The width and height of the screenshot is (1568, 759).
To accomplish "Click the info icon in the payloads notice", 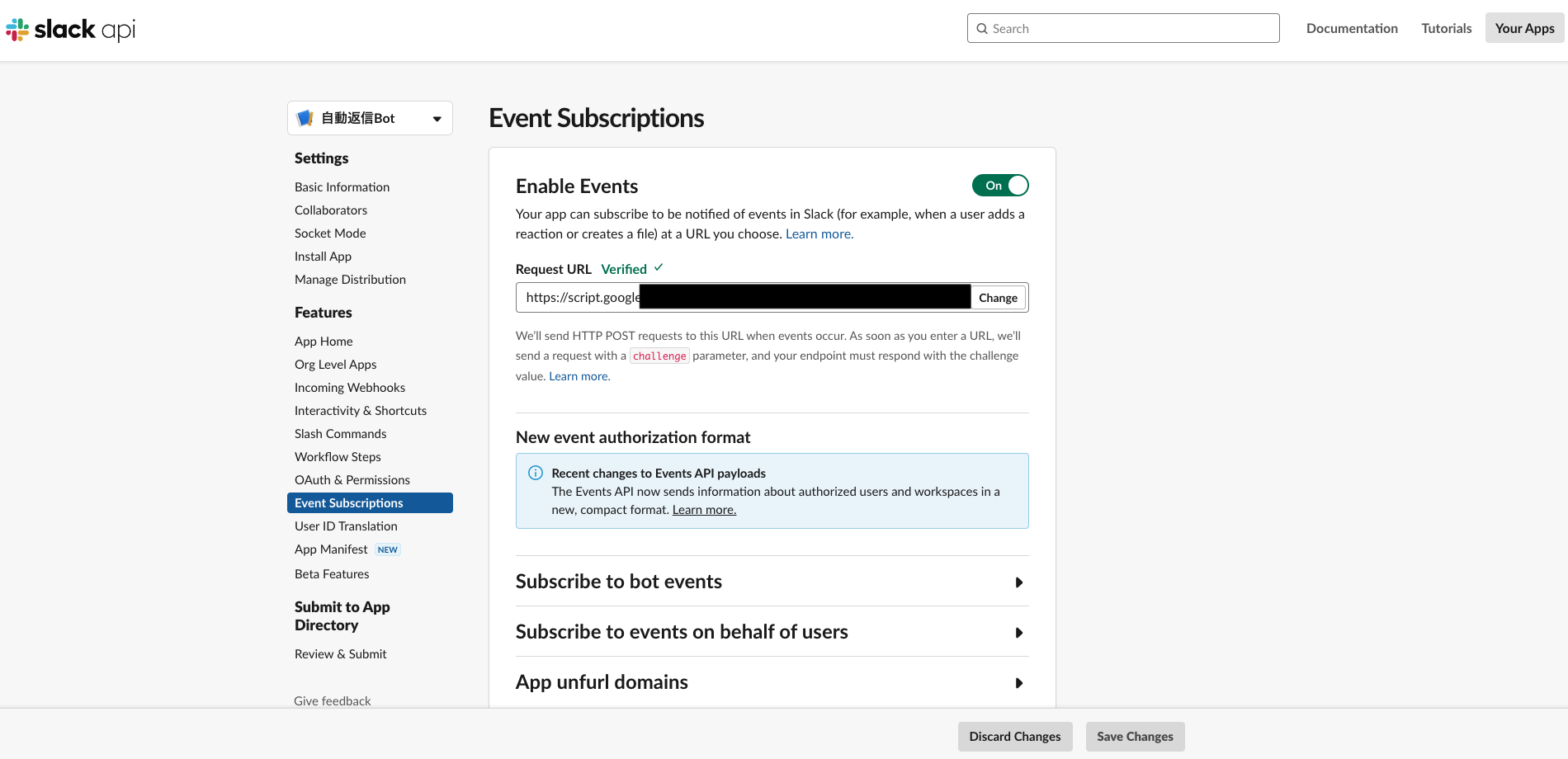I will click(535, 472).
